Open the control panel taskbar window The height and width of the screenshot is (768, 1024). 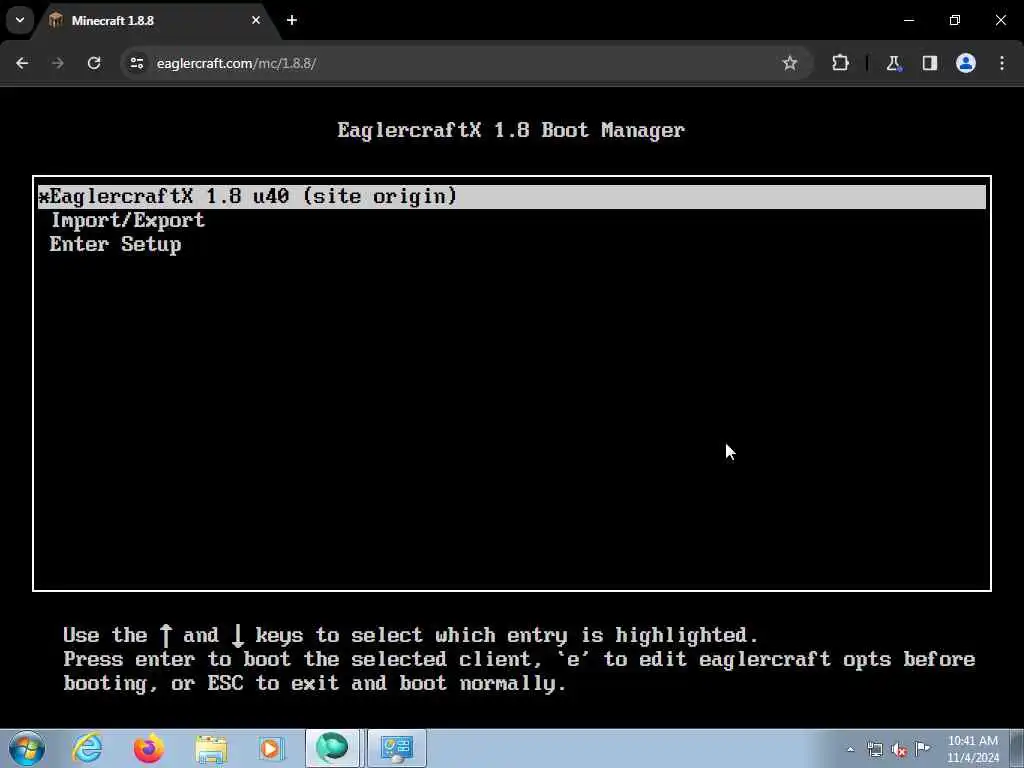pyautogui.click(x=397, y=748)
